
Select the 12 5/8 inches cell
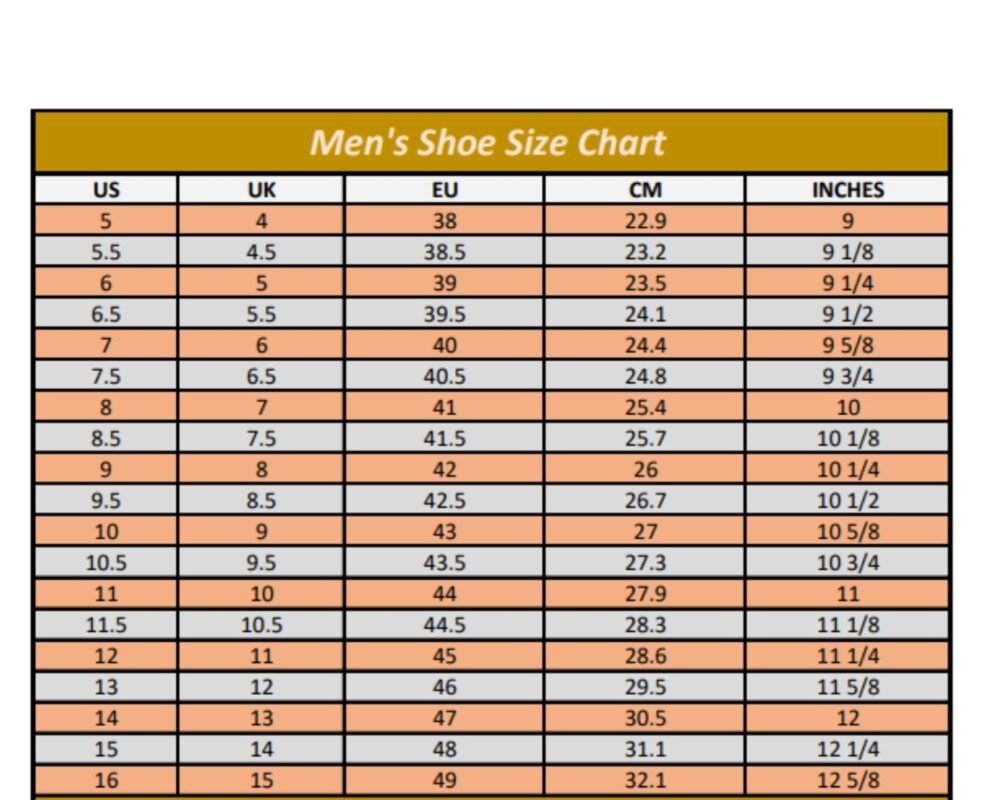[847, 780]
